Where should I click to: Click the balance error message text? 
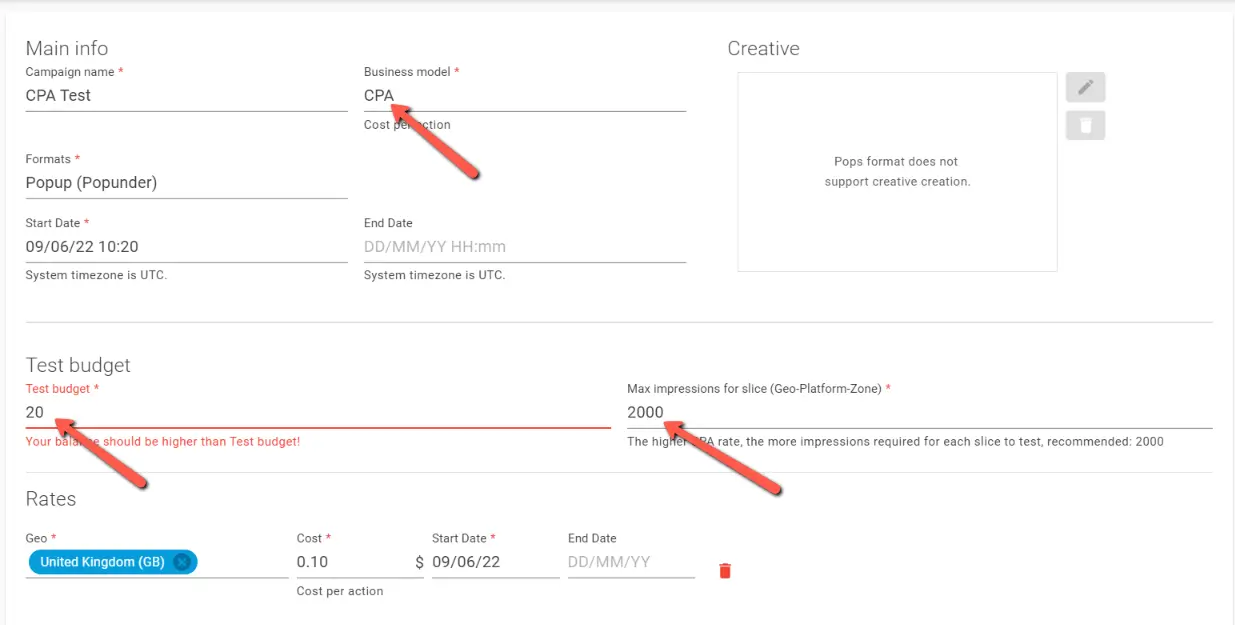tap(163, 441)
